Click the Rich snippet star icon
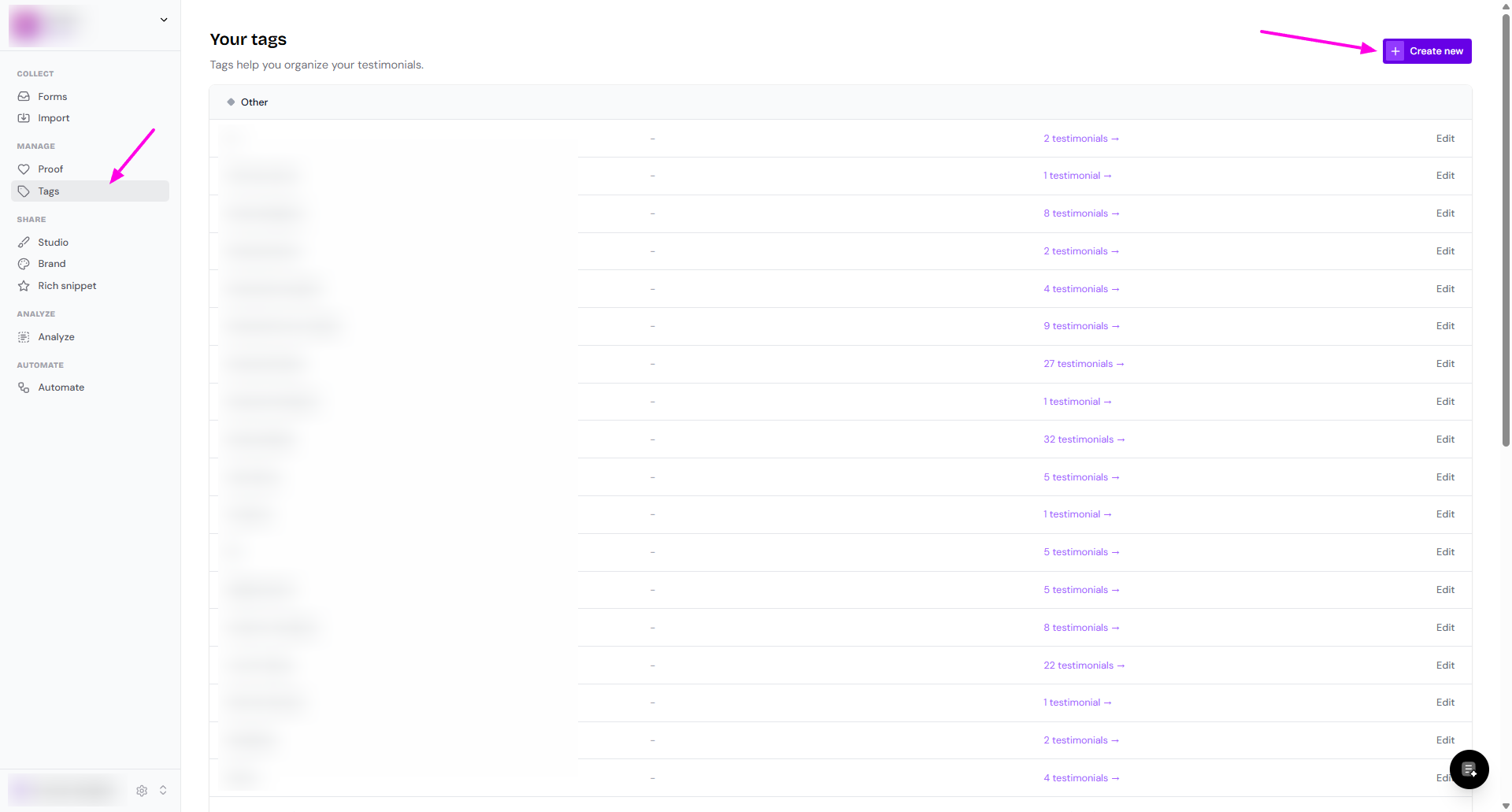 click(x=24, y=286)
